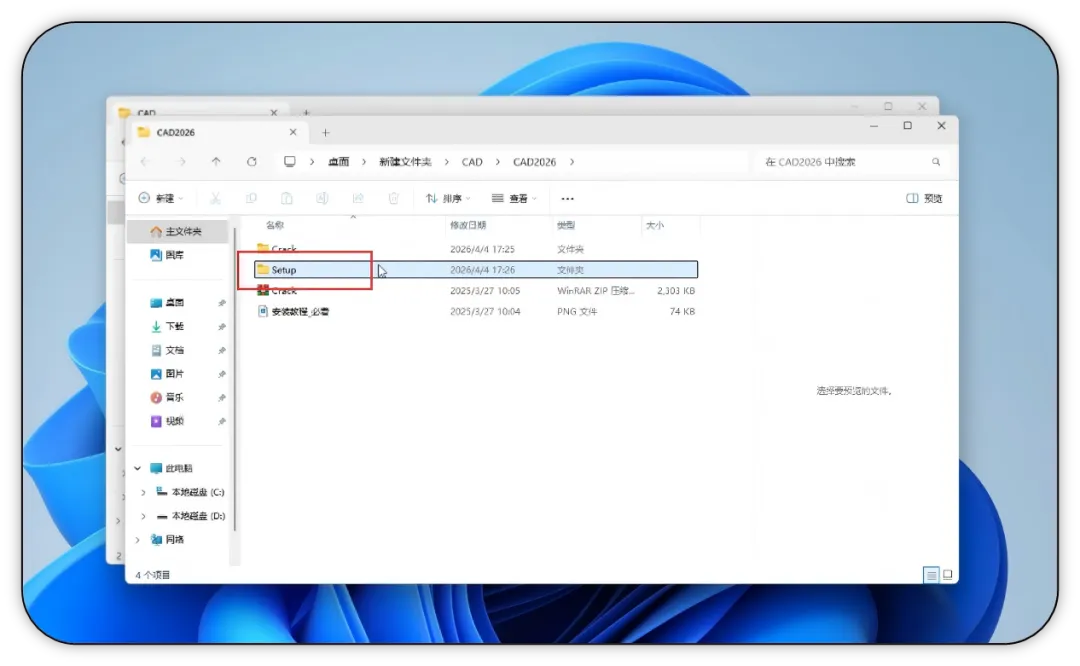
Task: Refresh the CAD2026 folder view
Action: point(251,162)
